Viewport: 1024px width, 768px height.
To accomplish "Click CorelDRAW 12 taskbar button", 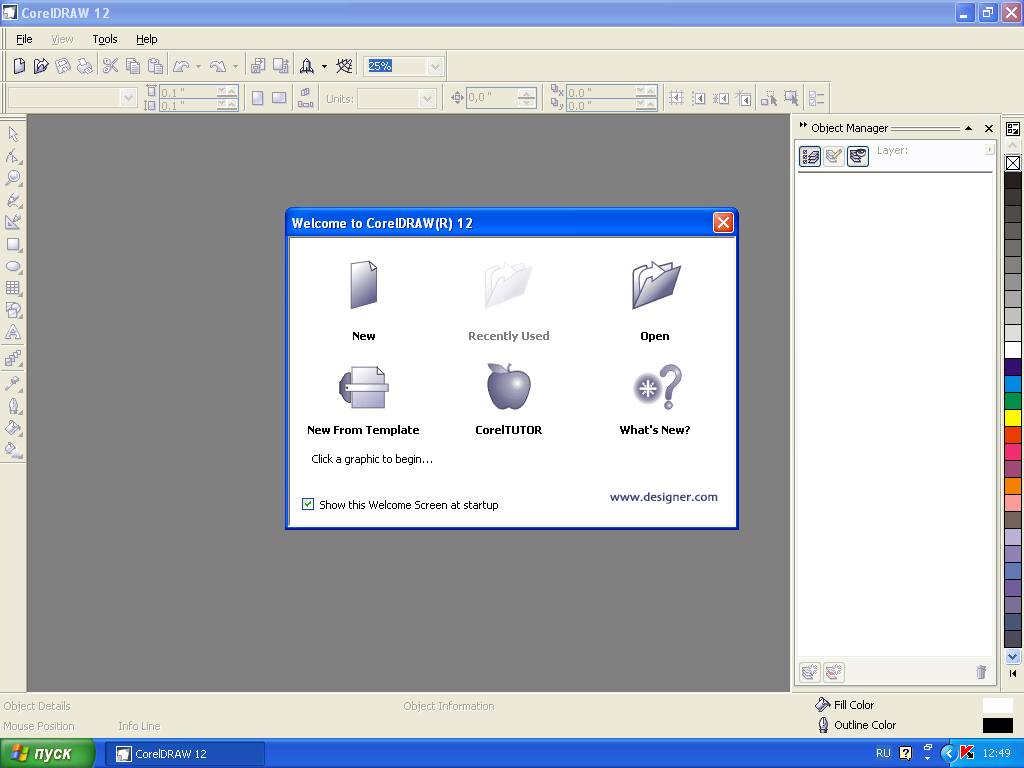I will 185,754.
